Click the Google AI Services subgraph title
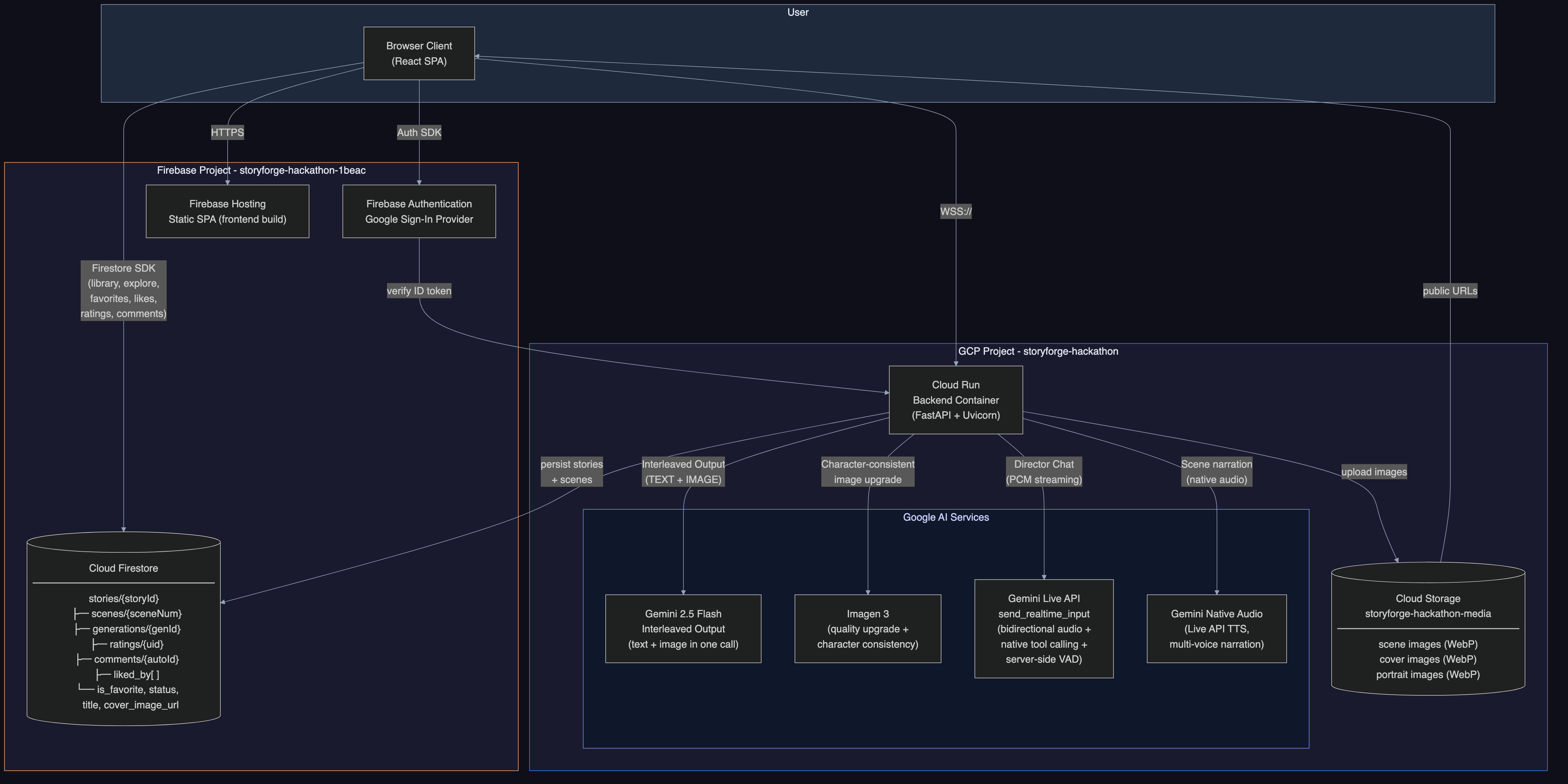 pyautogui.click(x=946, y=517)
